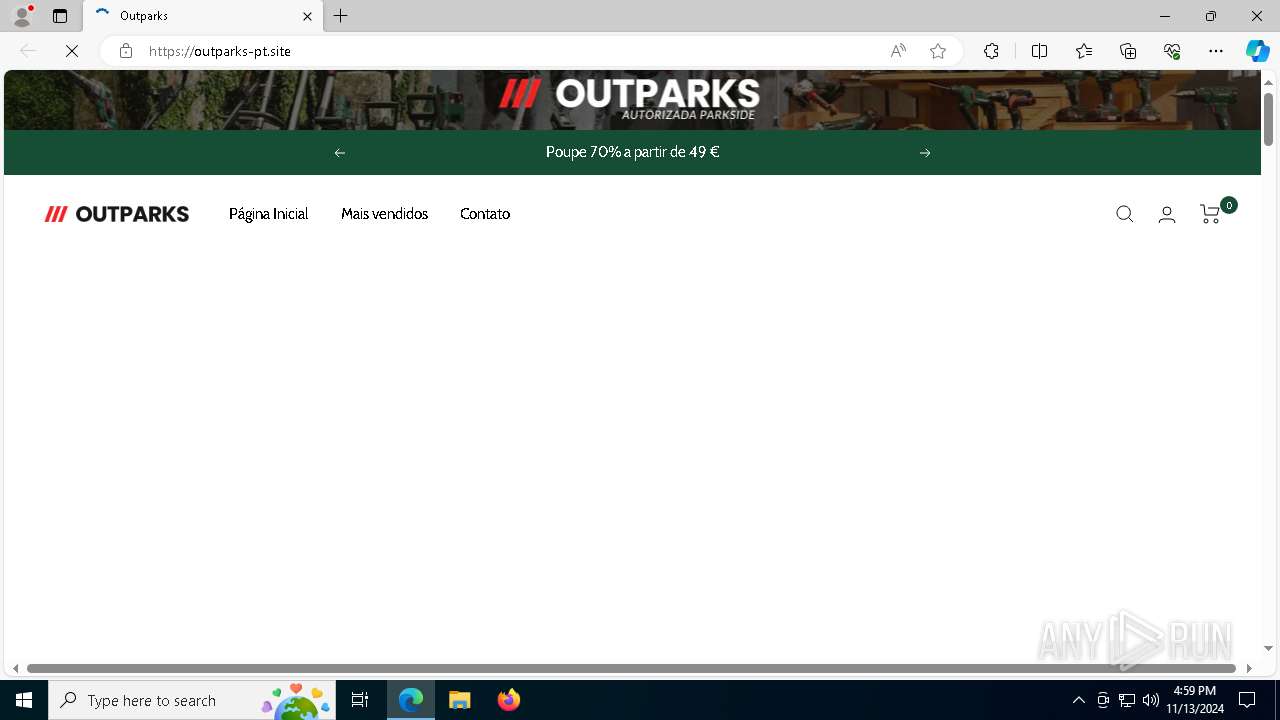Image resolution: width=1280 pixels, height=720 pixels.
Task: Open the Contato page
Action: (485, 214)
